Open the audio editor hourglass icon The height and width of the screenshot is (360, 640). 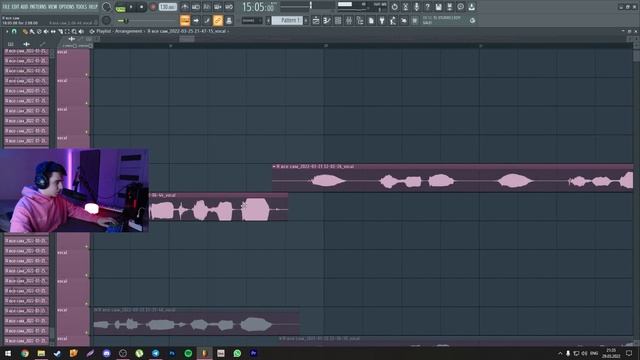pos(405,7)
